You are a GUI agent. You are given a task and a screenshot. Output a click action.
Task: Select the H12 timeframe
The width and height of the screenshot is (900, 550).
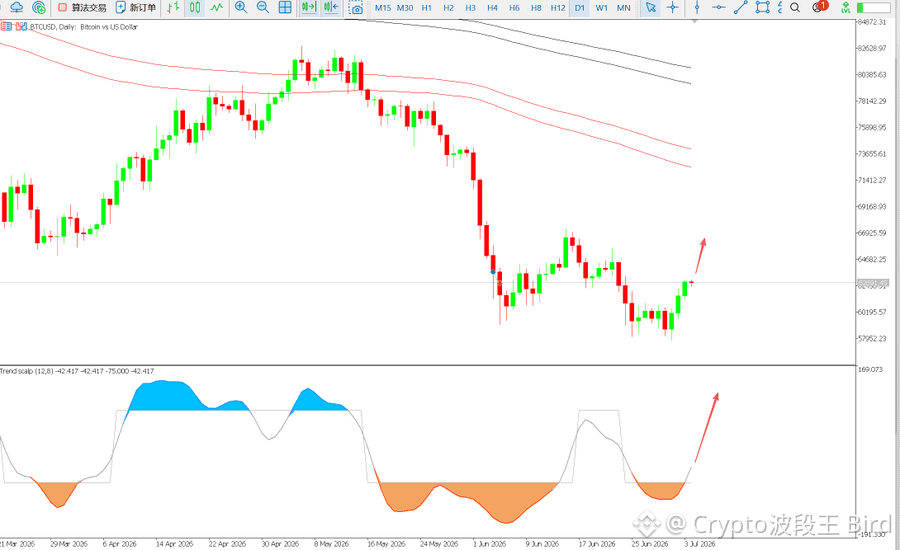tap(558, 8)
